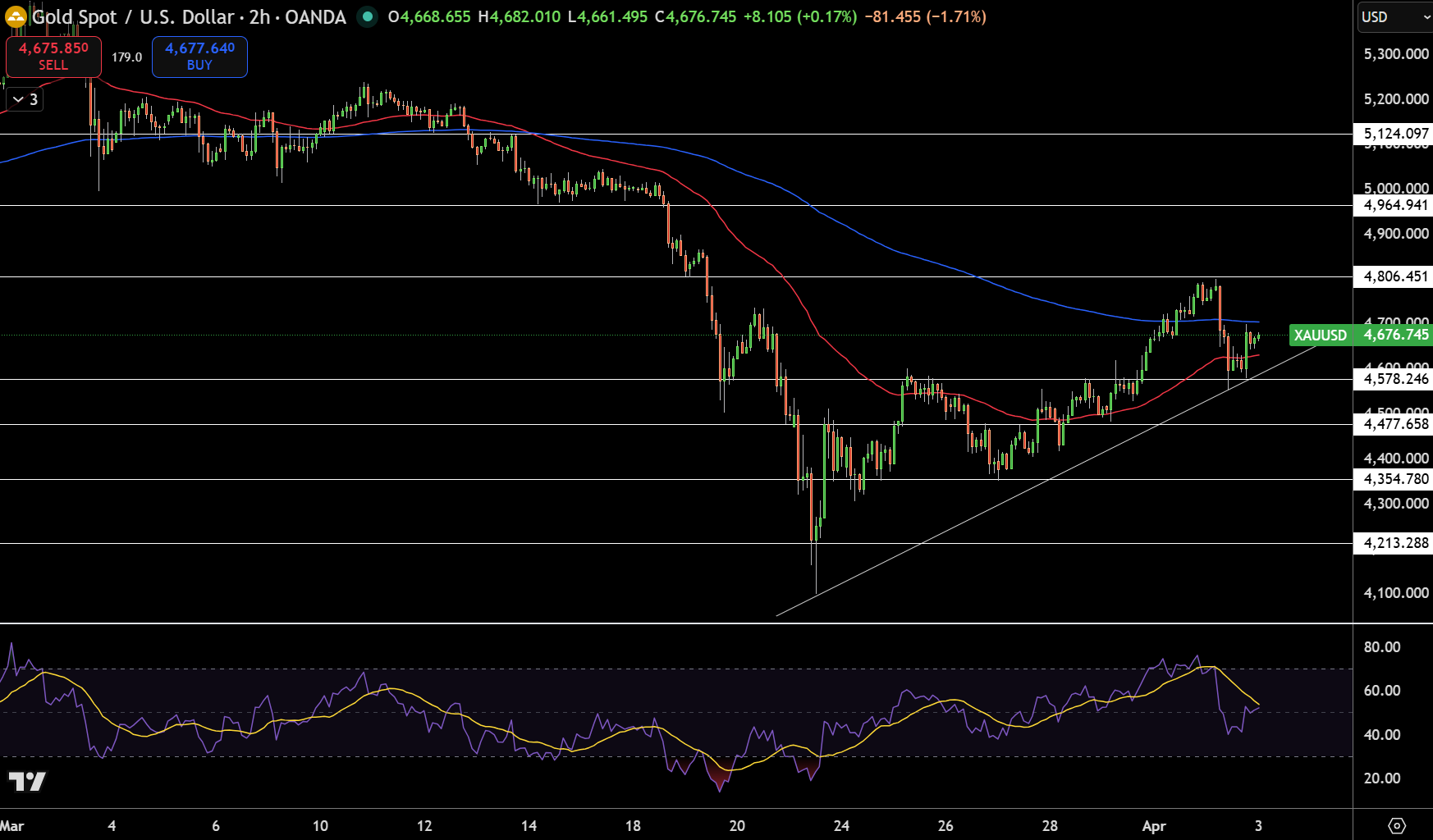1433x840 pixels.
Task: Click the open price O4,668.655
Action: 429,16
